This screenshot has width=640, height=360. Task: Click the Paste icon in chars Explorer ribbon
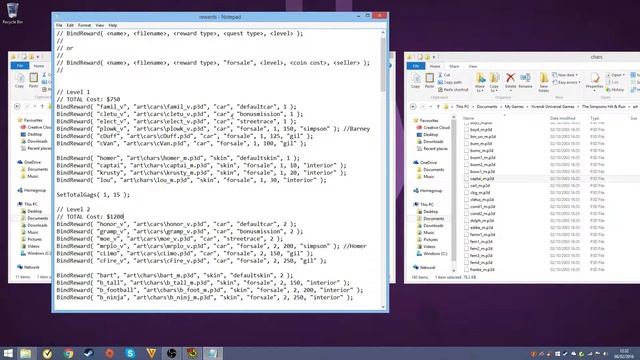429,81
